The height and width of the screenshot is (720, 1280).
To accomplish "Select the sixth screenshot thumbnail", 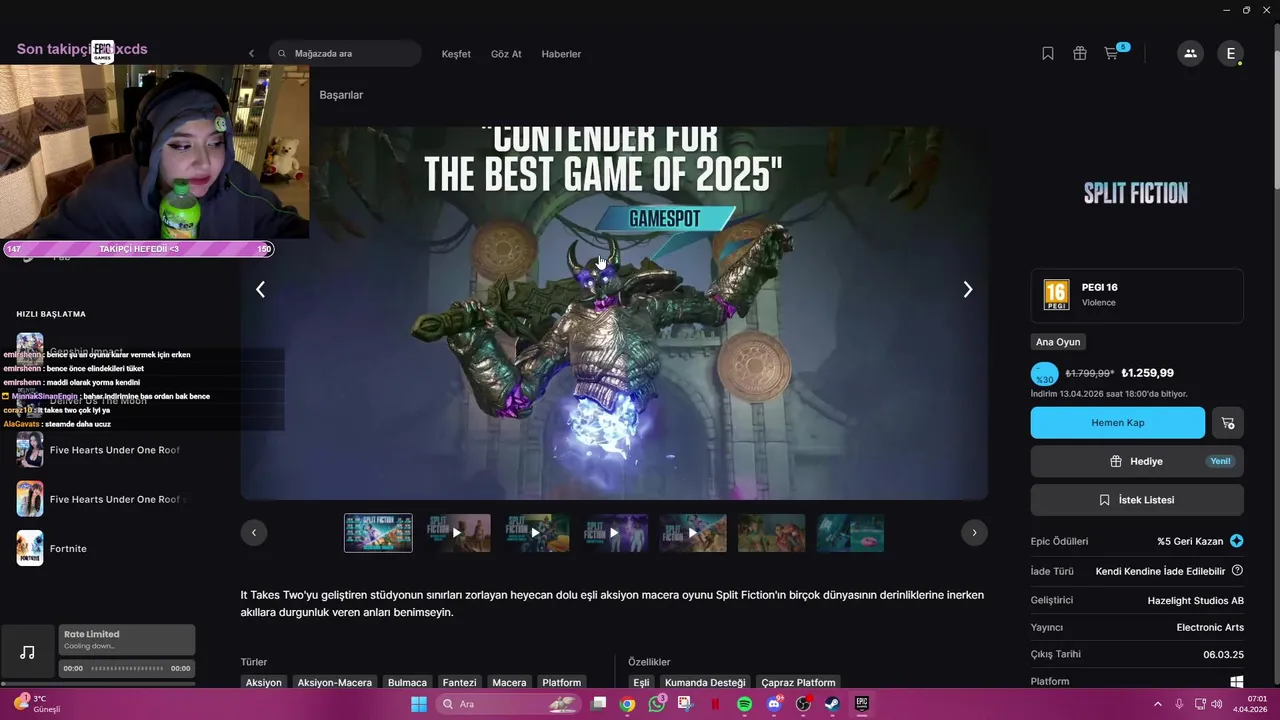I will pyautogui.click(x=772, y=533).
